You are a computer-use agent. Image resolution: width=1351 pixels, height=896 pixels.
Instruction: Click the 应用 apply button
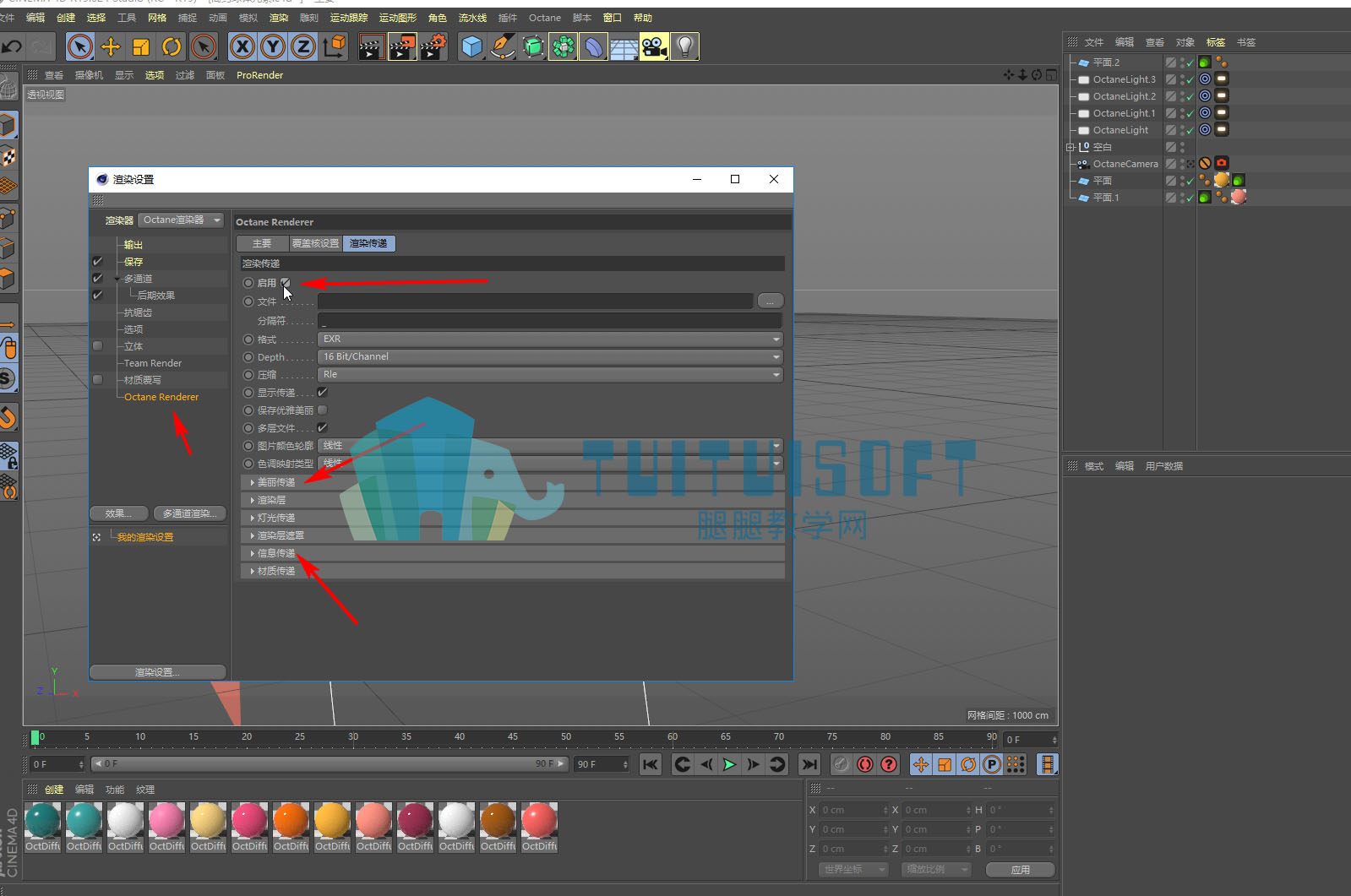point(1021,870)
